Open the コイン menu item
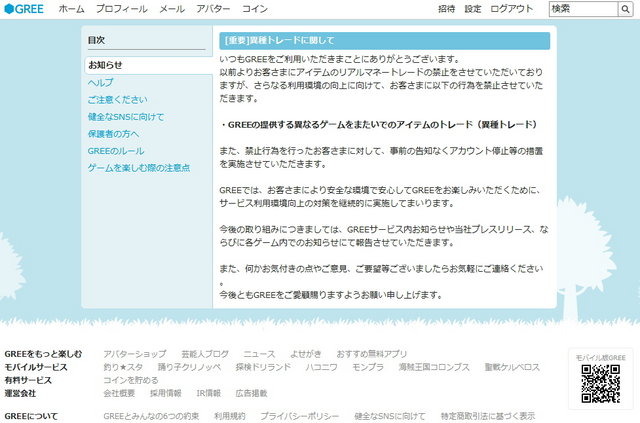Viewport: 640px width, 423px height. pos(255,9)
